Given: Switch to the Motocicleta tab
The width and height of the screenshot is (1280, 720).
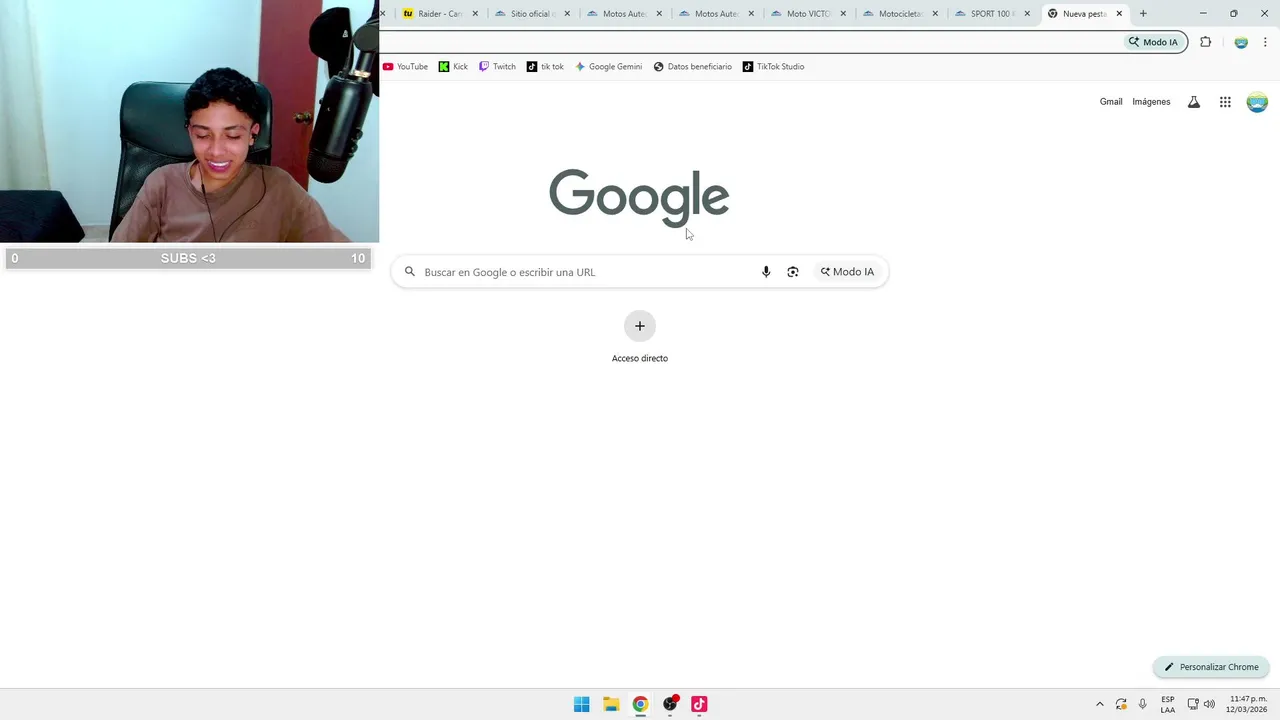Looking at the screenshot, I should point(901,14).
